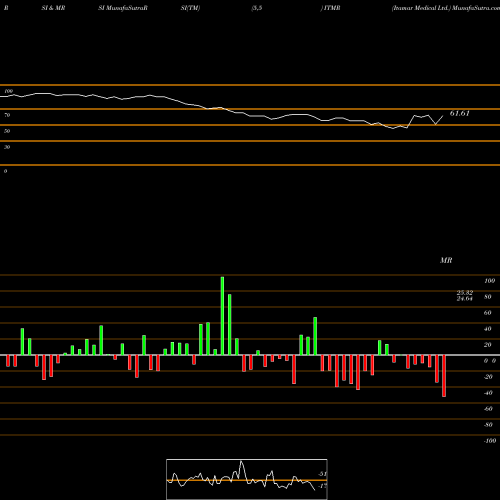The height and width of the screenshot is (500, 500).
Task: Click the 80 label on MR right axis
Action: tap(488, 297)
